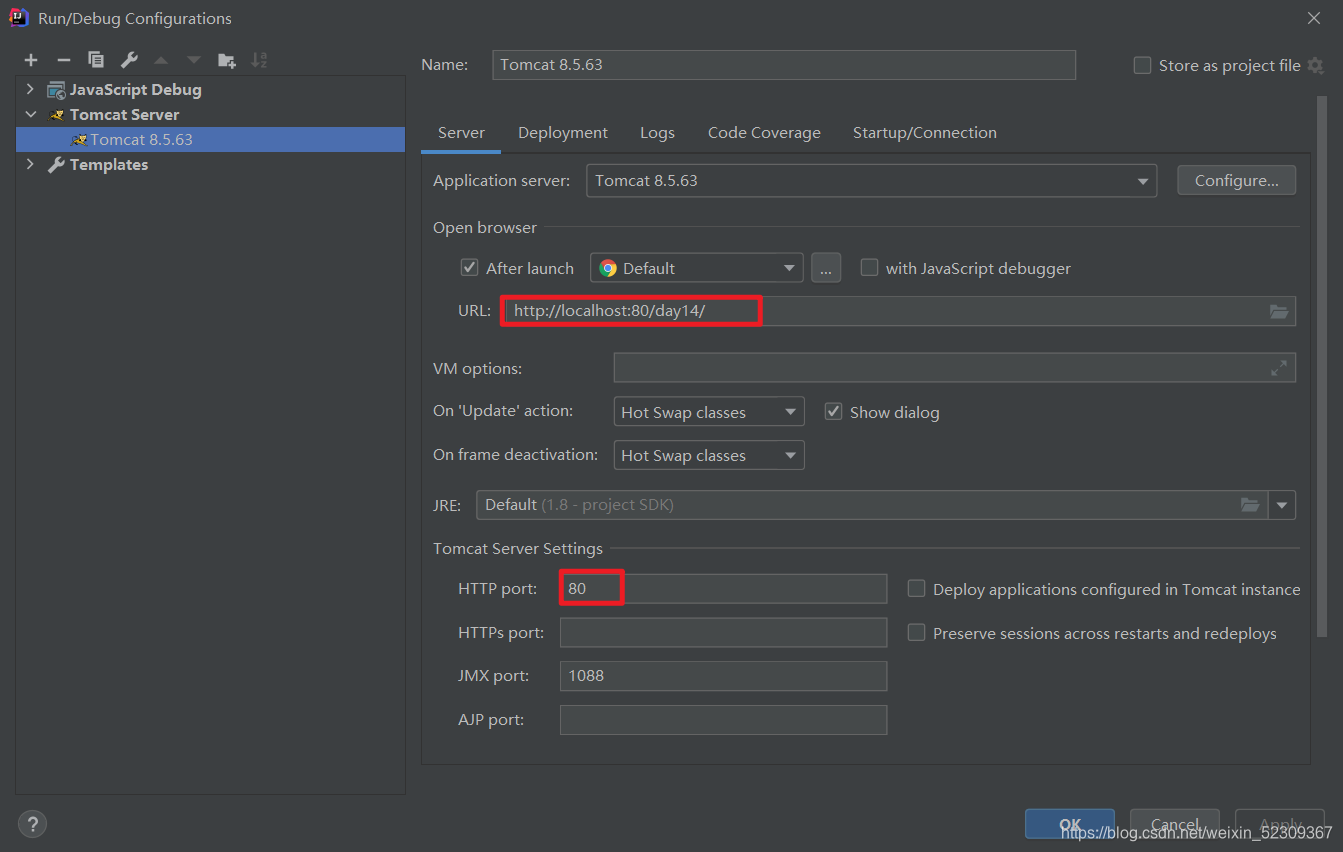Click the Tomcat Server cat icon
The width and height of the screenshot is (1343, 852).
[57, 115]
